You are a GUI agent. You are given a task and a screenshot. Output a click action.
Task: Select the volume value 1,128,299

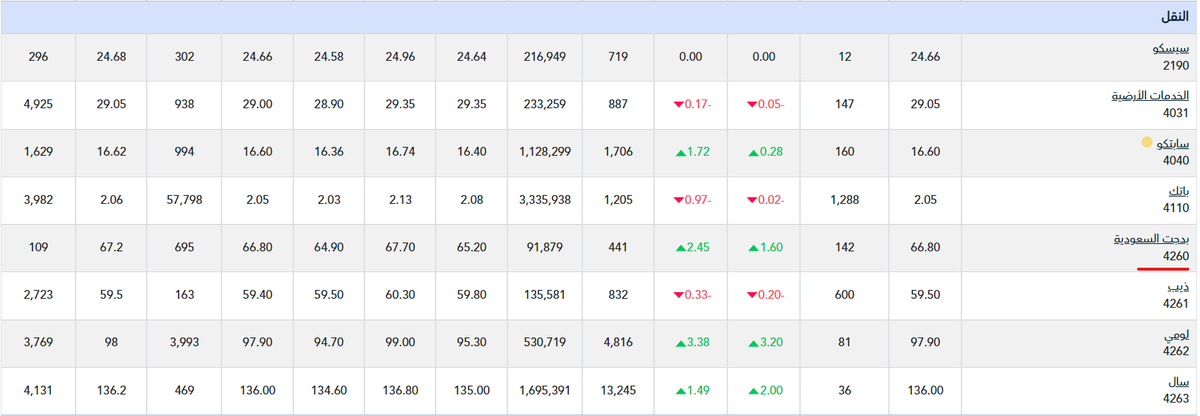(544, 153)
